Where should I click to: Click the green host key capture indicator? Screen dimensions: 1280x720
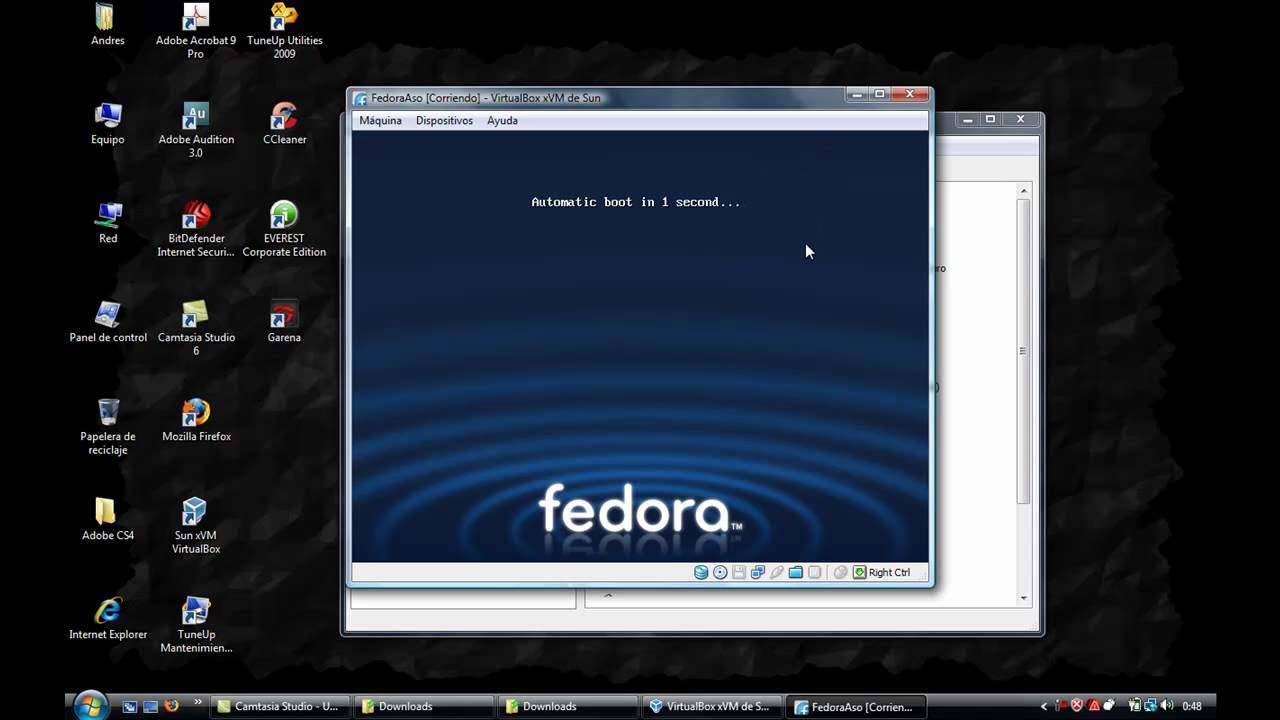(x=859, y=572)
